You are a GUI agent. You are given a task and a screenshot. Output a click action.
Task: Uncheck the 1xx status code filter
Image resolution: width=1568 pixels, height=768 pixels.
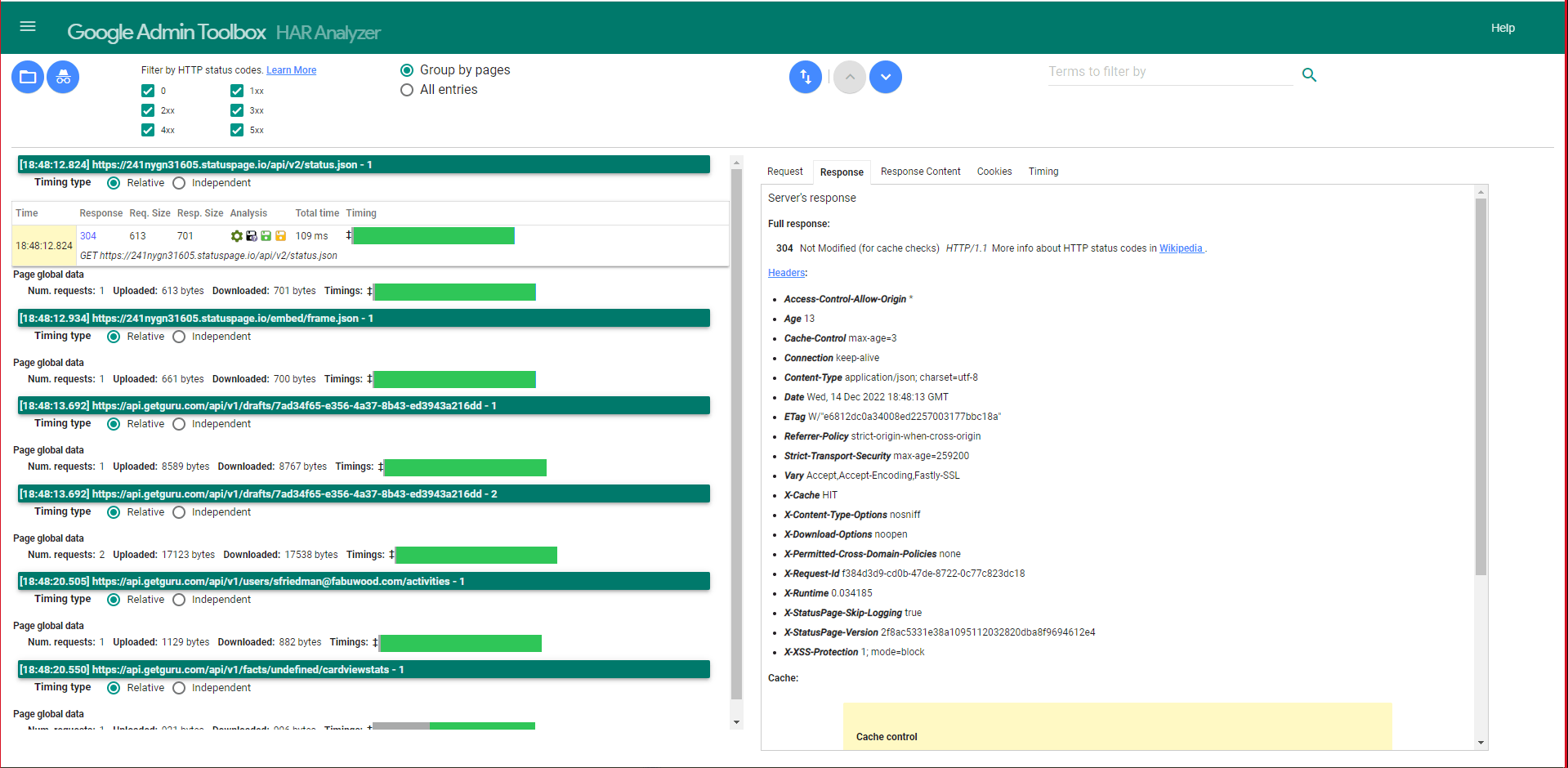pyautogui.click(x=235, y=91)
